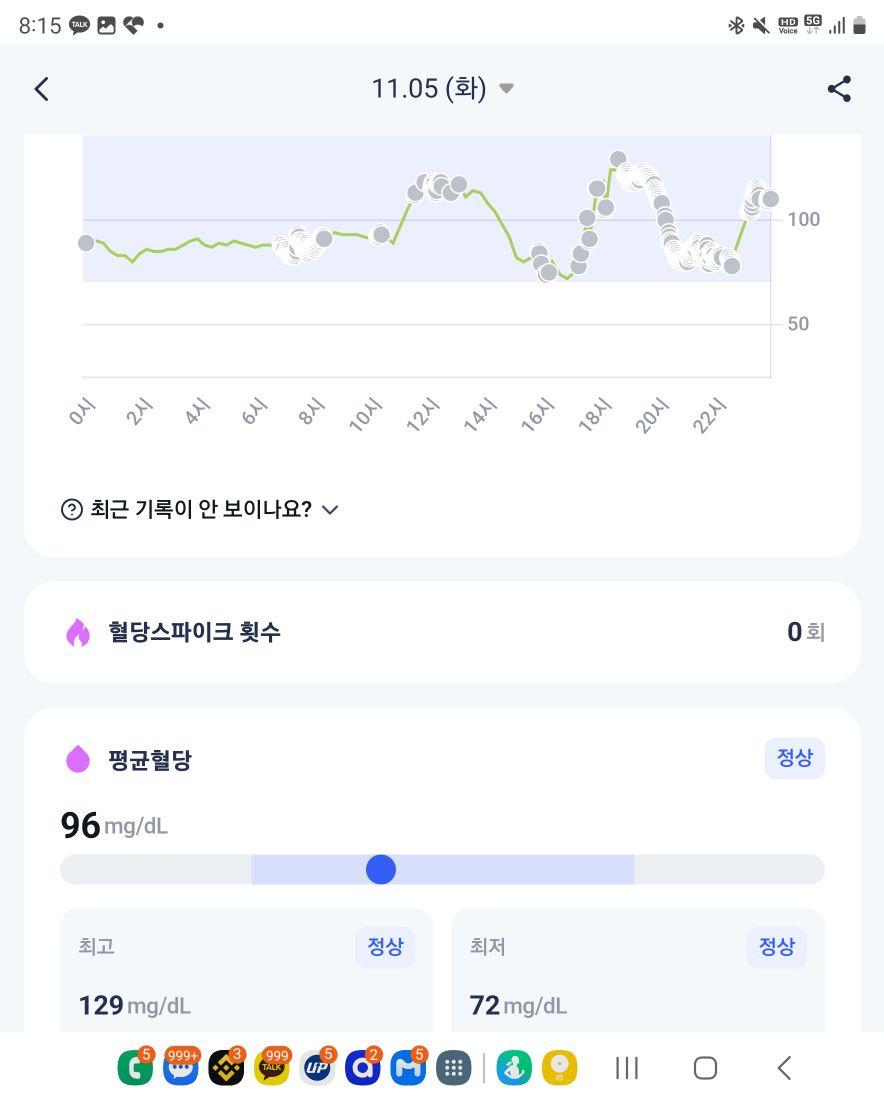884x1104 pixels.
Task: Tap the question mark help icon
Action: click(72, 510)
